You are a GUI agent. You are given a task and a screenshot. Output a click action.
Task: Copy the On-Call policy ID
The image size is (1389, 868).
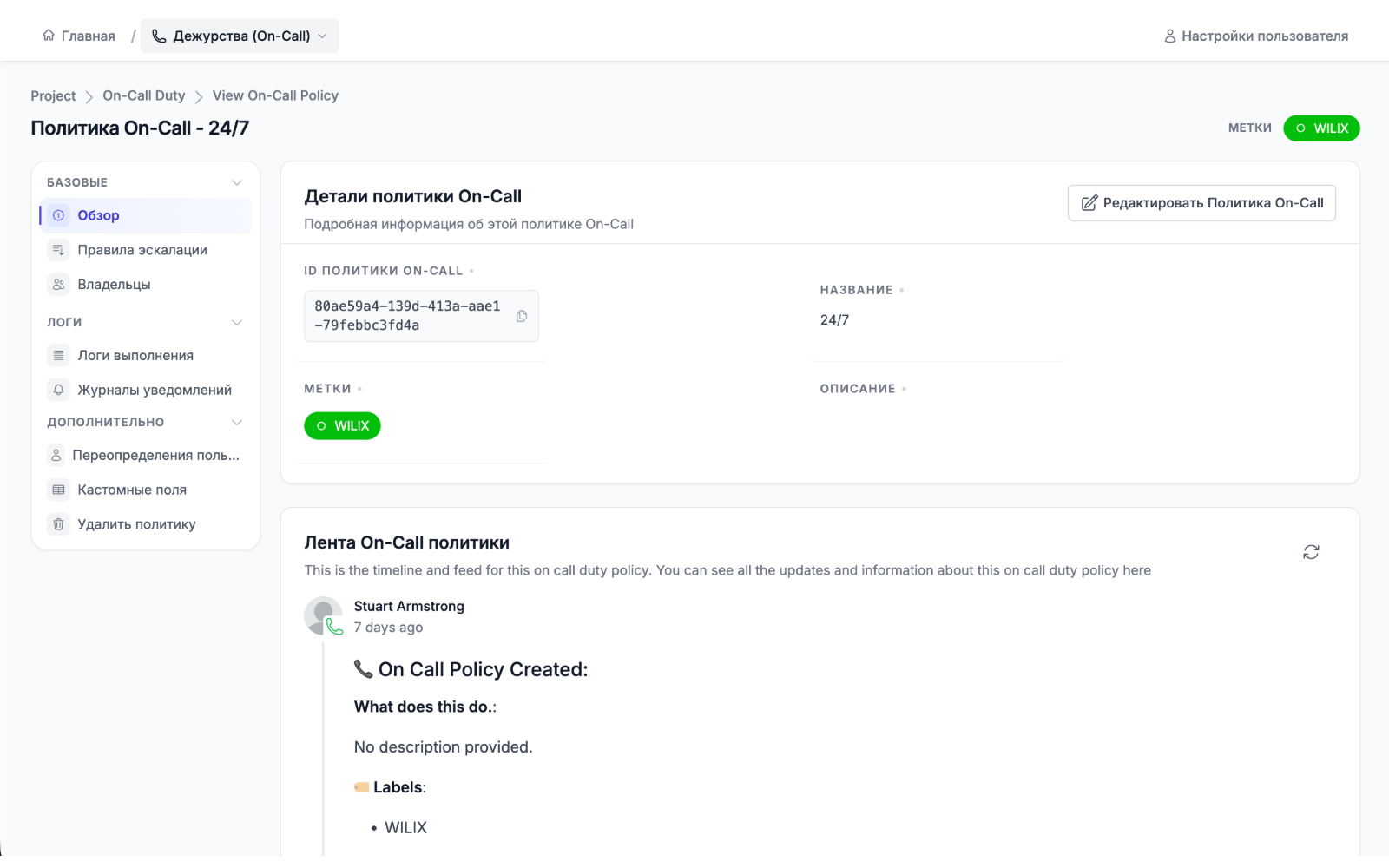tap(522, 316)
